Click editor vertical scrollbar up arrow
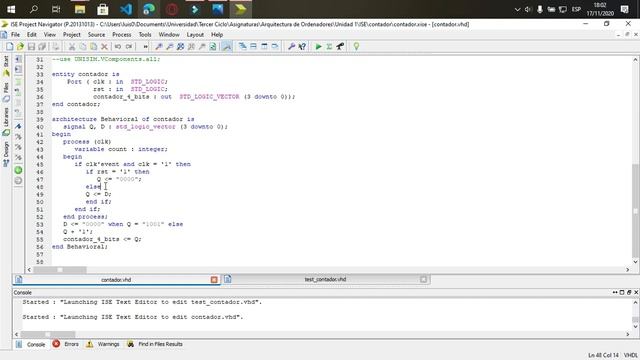 point(636,60)
